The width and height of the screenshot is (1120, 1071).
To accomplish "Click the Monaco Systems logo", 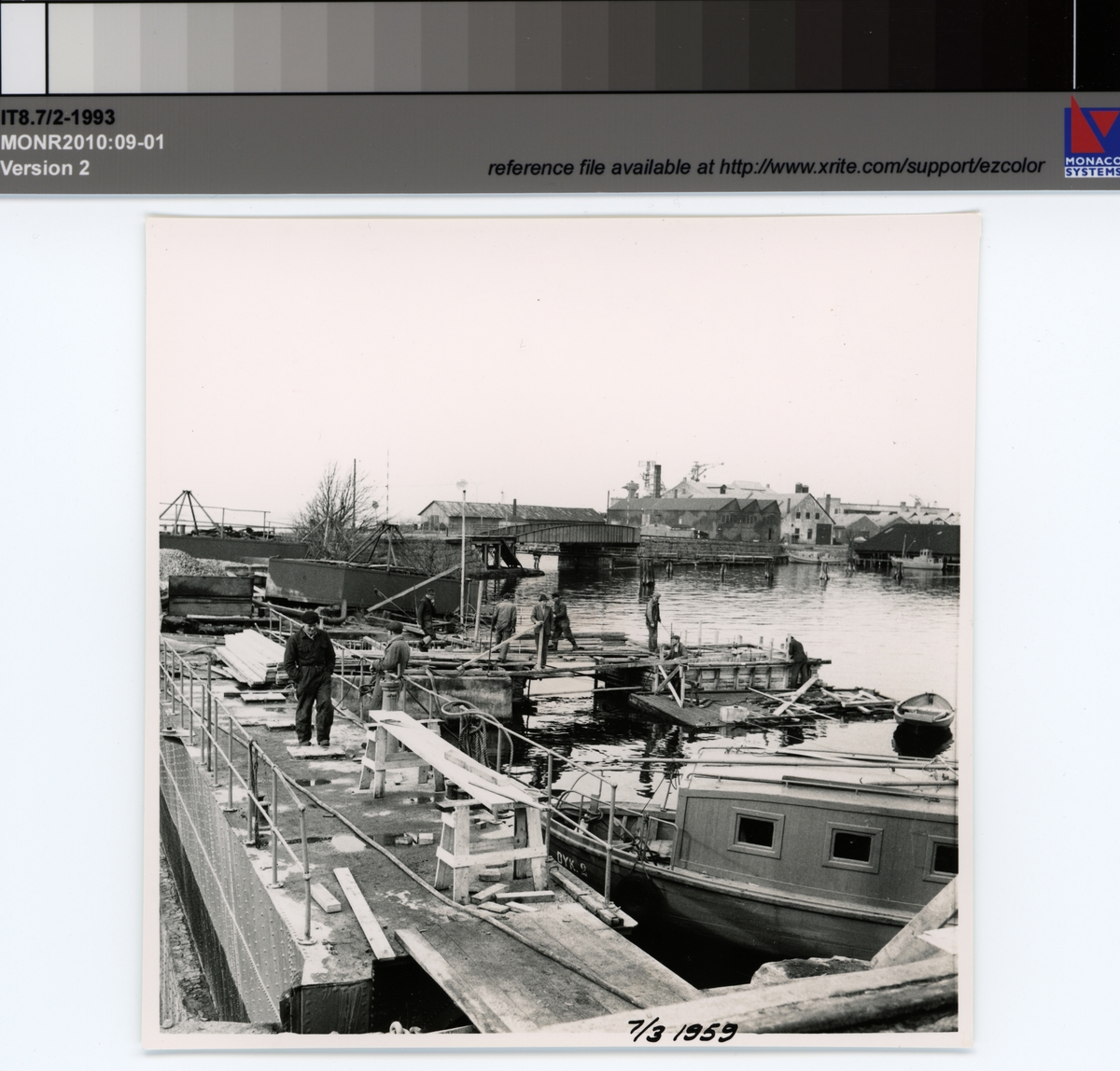I will [x=1090, y=136].
